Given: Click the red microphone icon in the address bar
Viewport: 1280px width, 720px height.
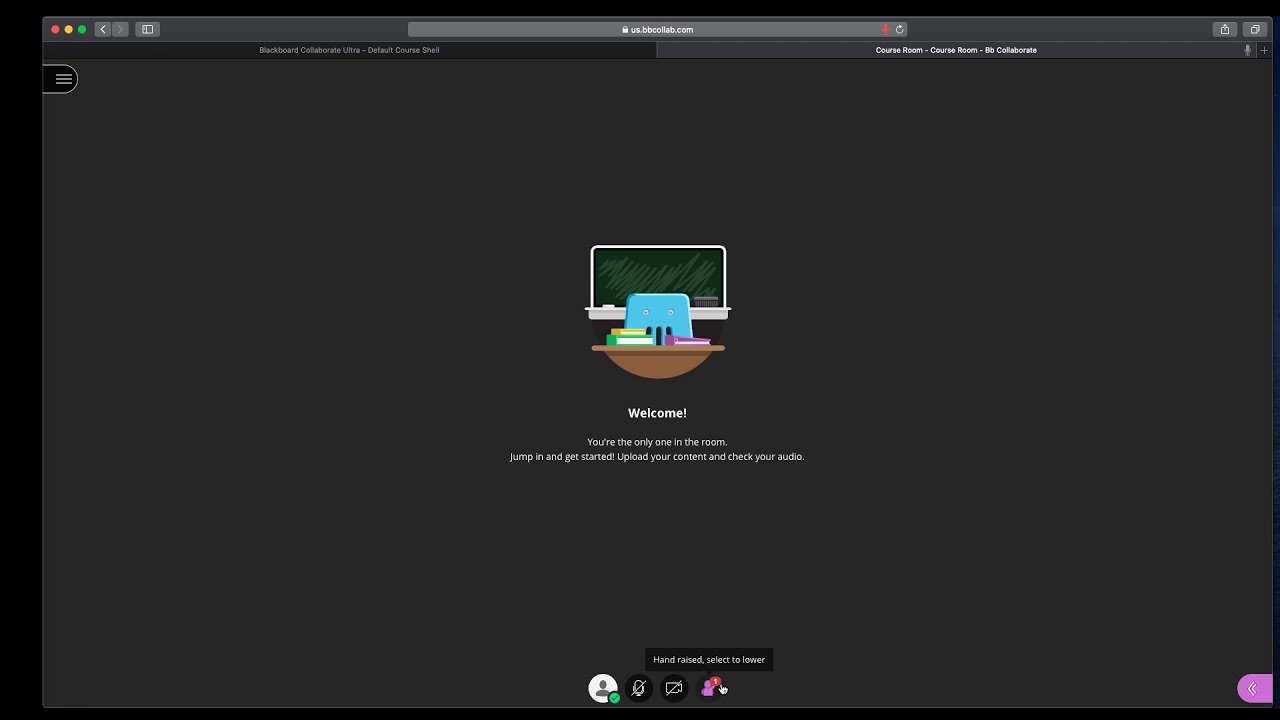Looking at the screenshot, I should coord(886,30).
